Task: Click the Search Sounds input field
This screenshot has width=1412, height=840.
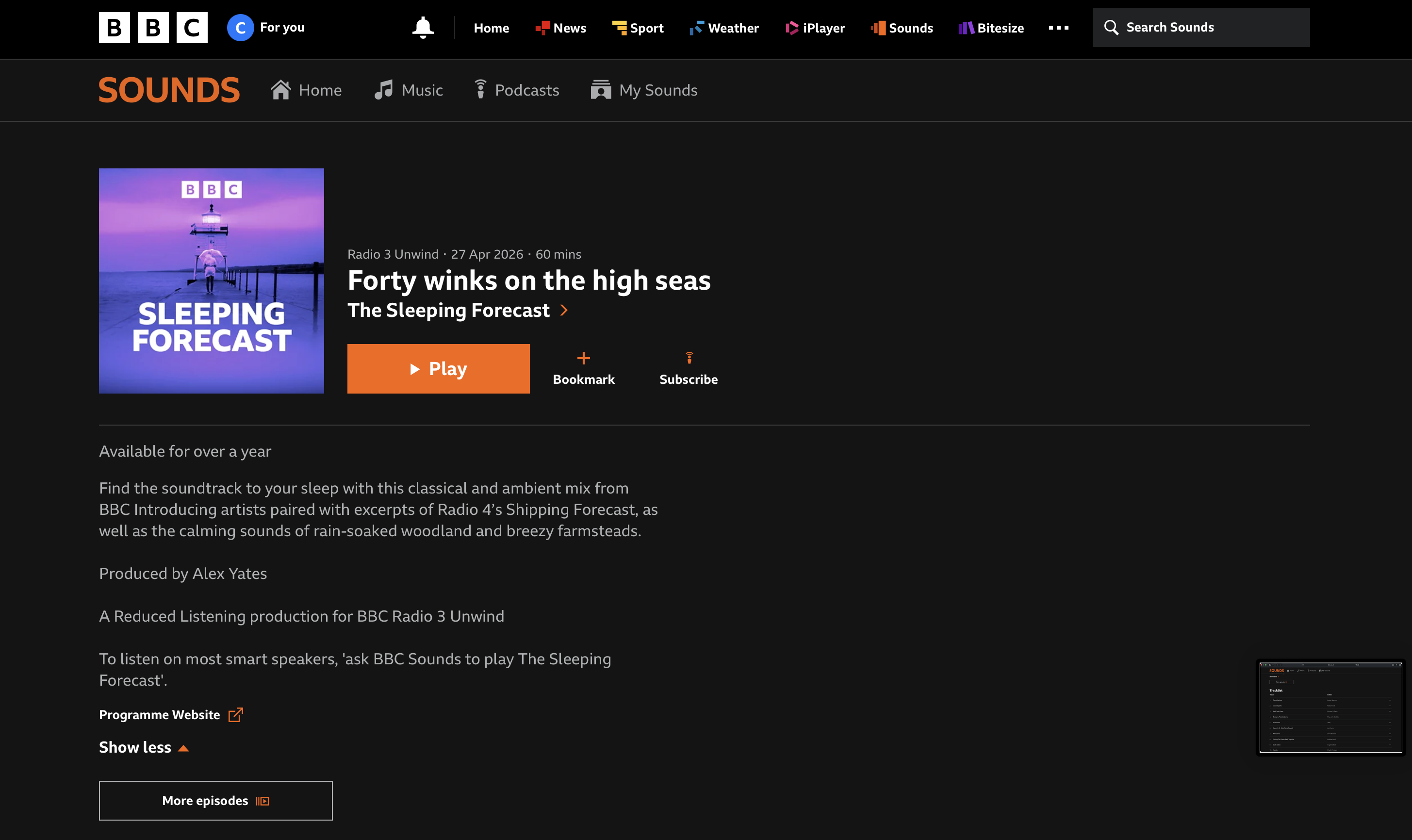Action: point(1201,27)
